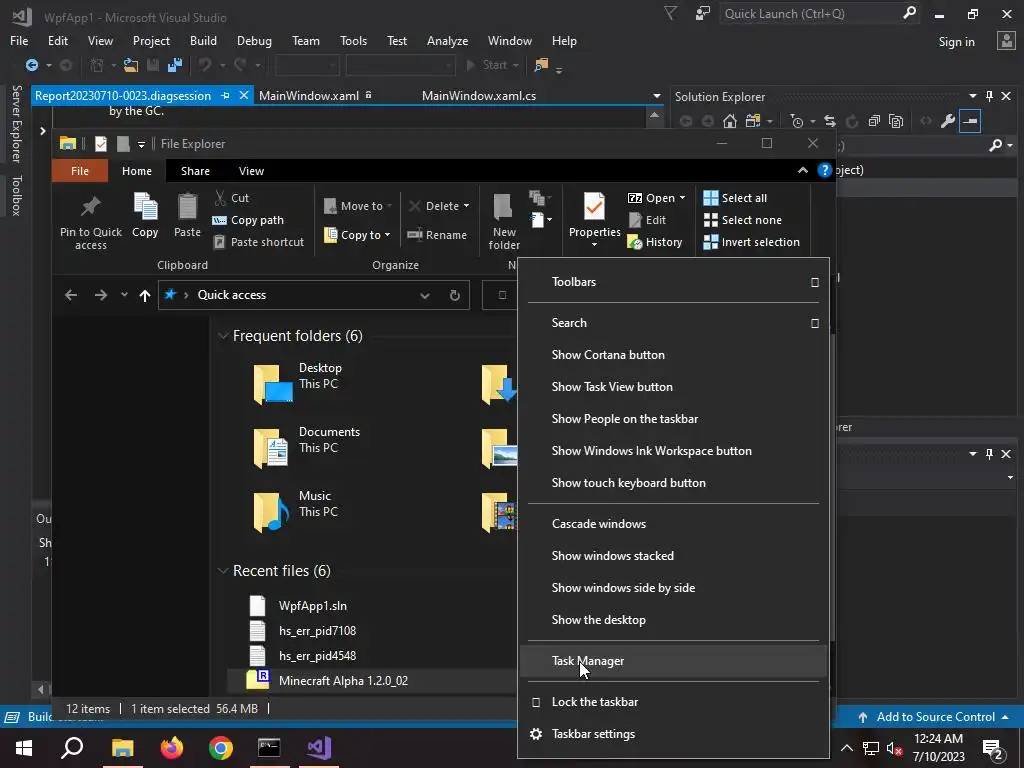Image resolution: width=1024 pixels, height=768 pixels.
Task: Click History in the Open group
Action: (x=655, y=242)
